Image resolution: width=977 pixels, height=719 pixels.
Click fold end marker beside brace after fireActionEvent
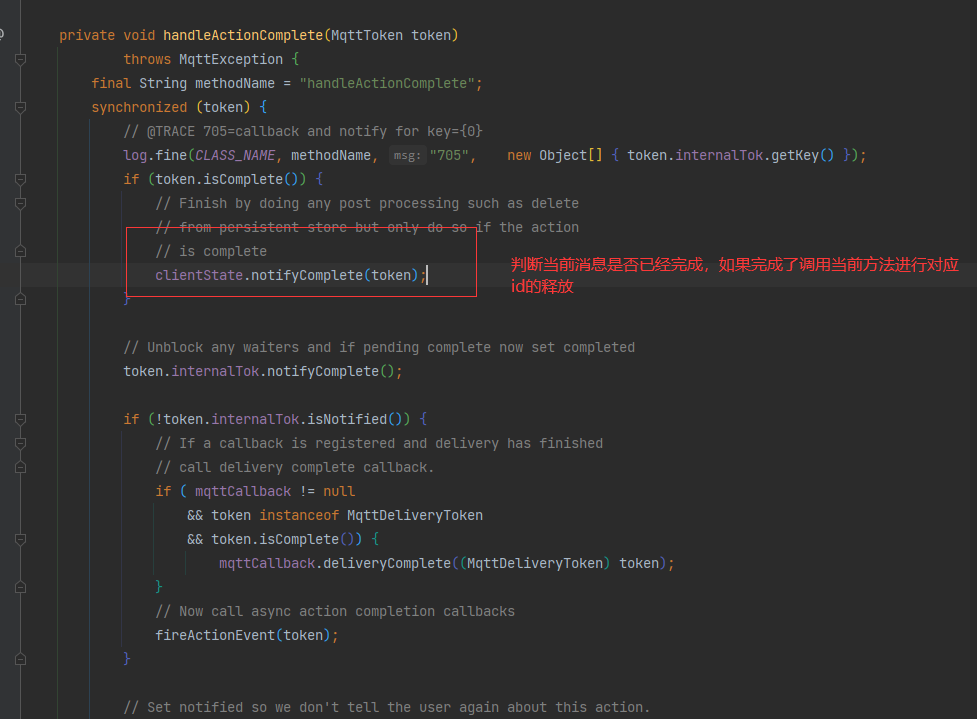click(x=20, y=659)
